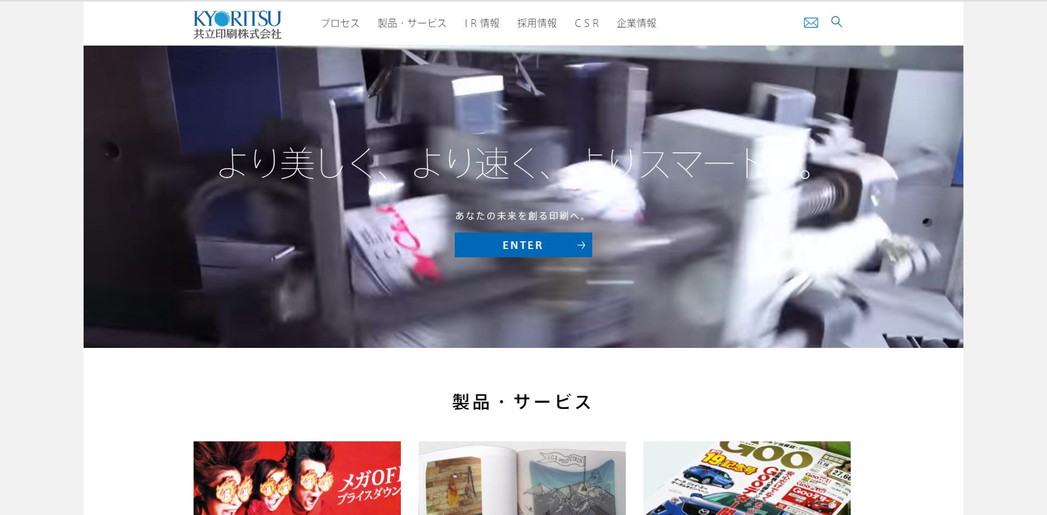Click the 製品・サービス section heading
This screenshot has width=1047, height=515.
(522, 402)
